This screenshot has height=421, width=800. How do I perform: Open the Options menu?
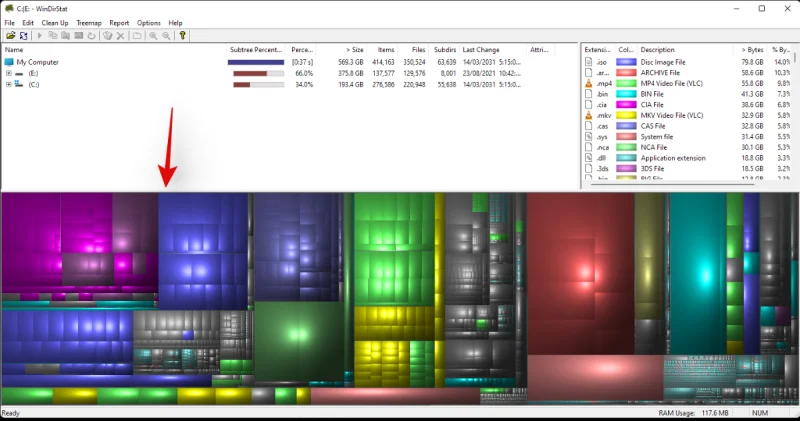tap(148, 22)
